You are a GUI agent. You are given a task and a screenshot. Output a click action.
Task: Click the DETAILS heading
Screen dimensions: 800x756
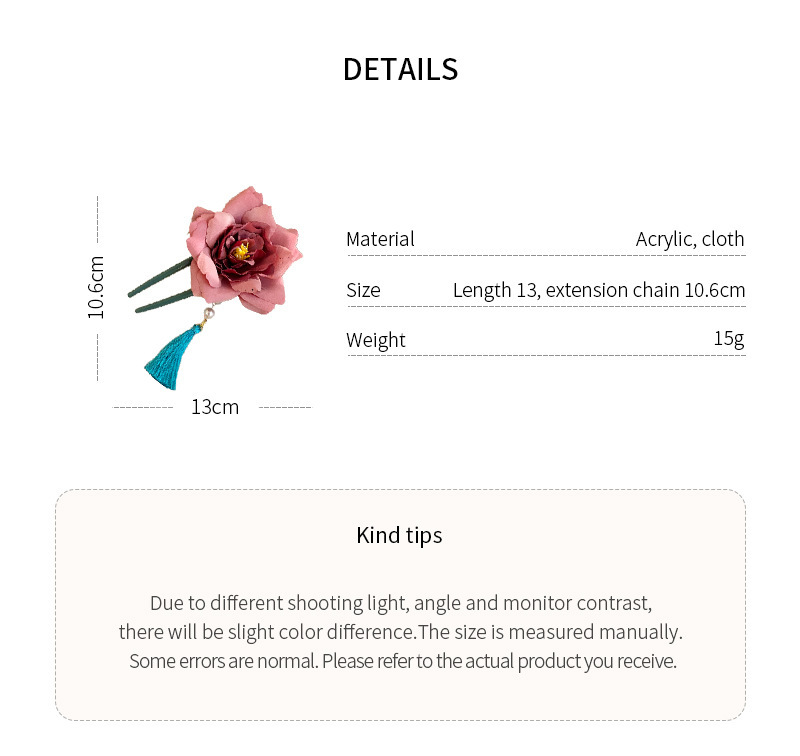(x=400, y=69)
